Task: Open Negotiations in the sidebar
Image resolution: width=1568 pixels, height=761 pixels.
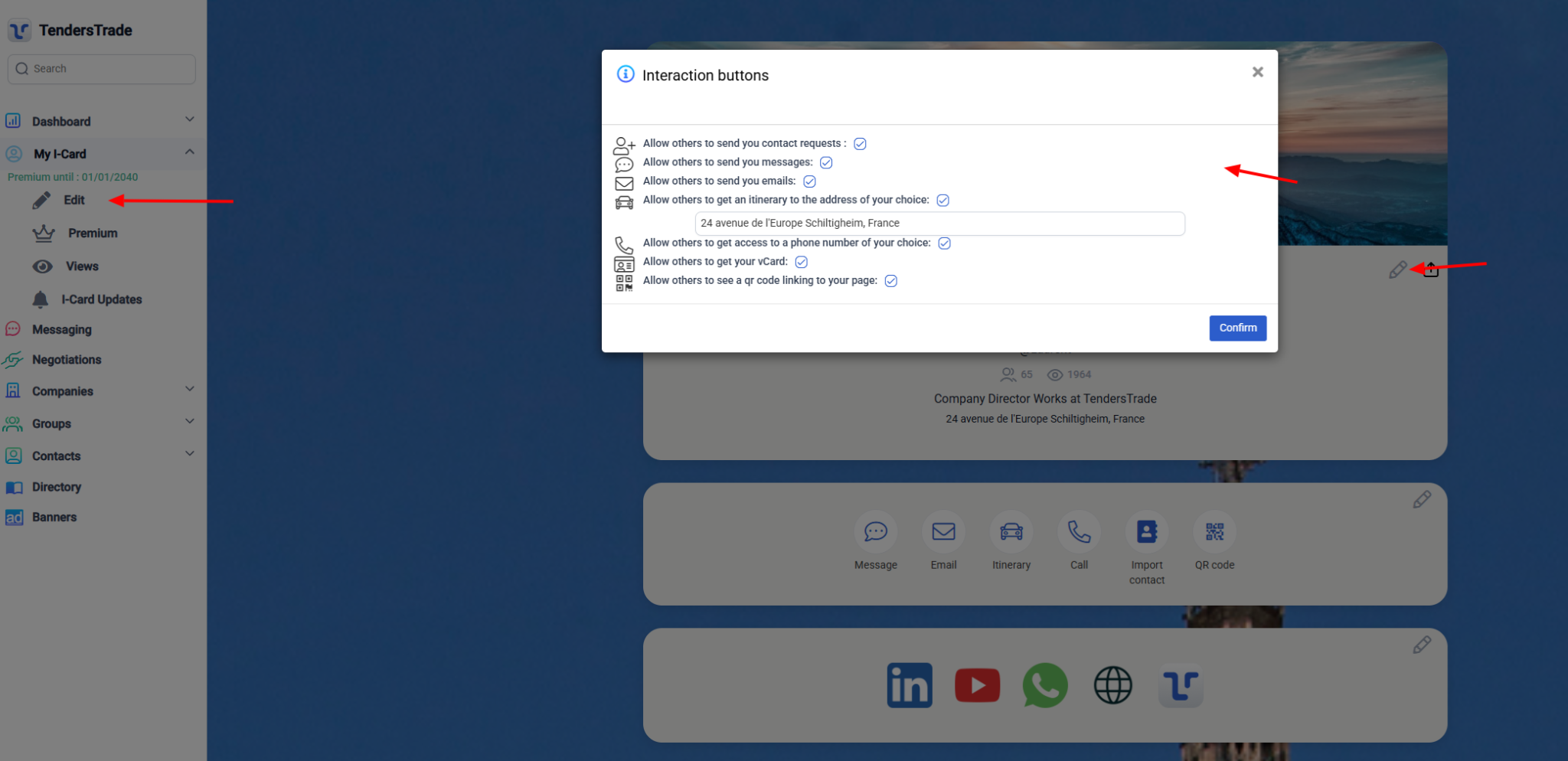Action: (x=66, y=360)
